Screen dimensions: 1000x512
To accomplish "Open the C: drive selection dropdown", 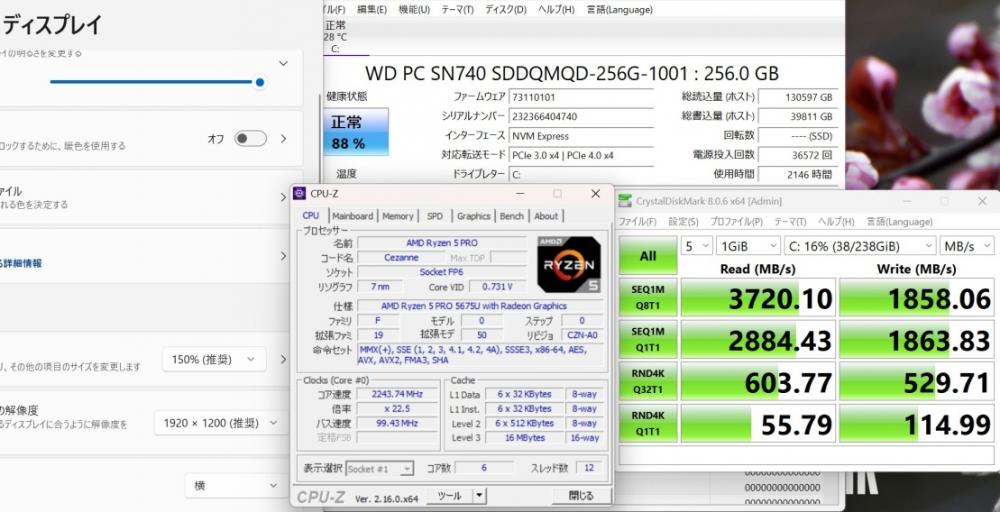I will coord(860,245).
